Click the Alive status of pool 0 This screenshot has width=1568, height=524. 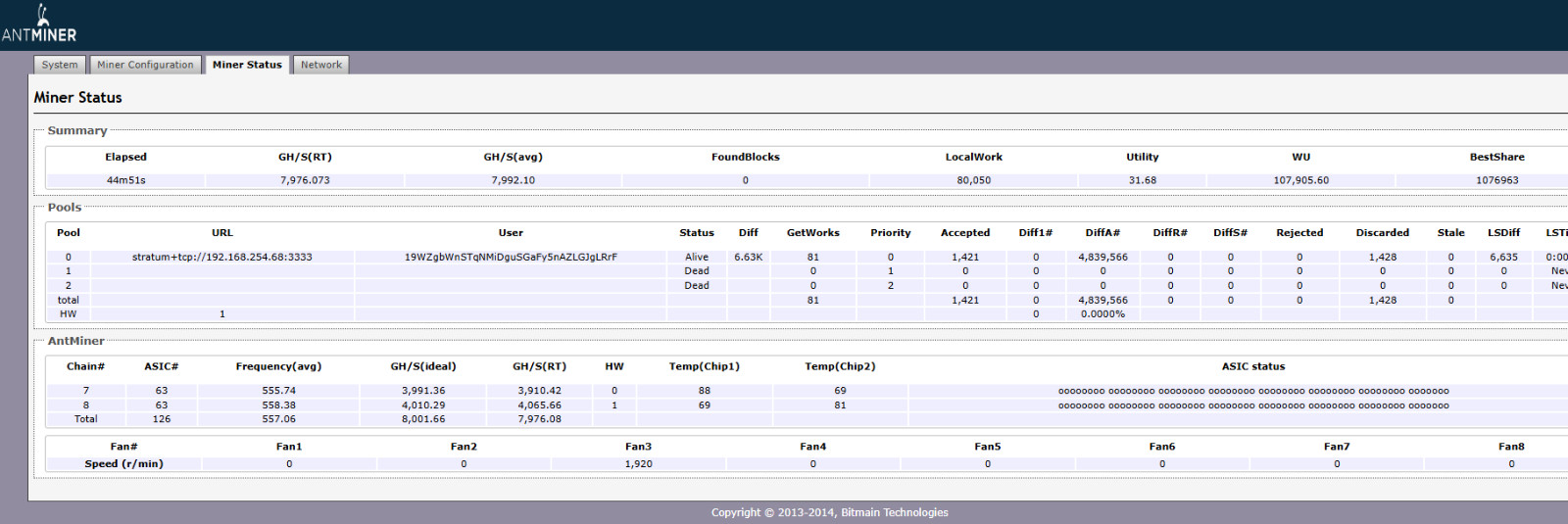click(697, 258)
